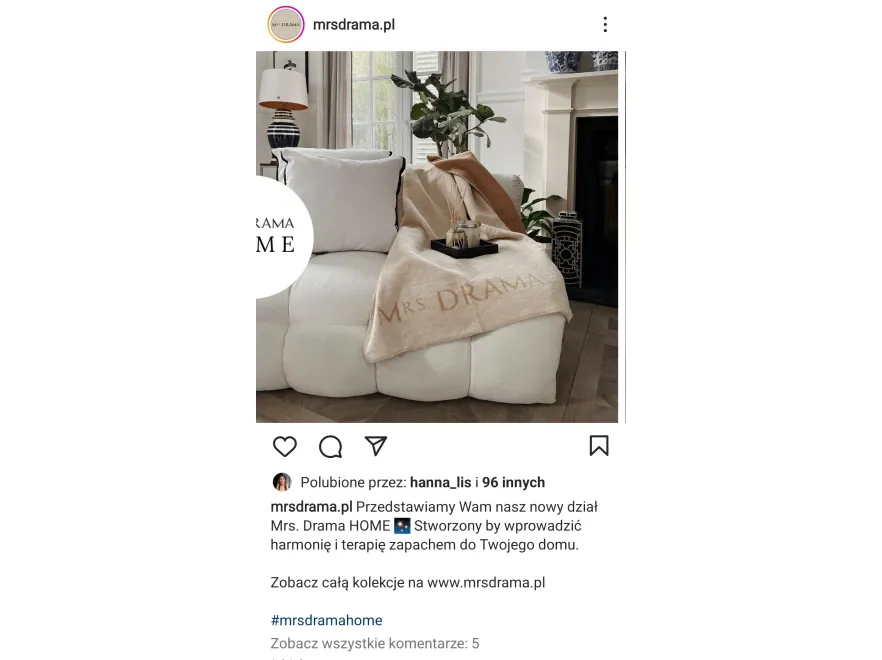Share the post with the paper plane icon
Image resolution: width=882 pixels, height=660 pixels.
tap(376, 446)
